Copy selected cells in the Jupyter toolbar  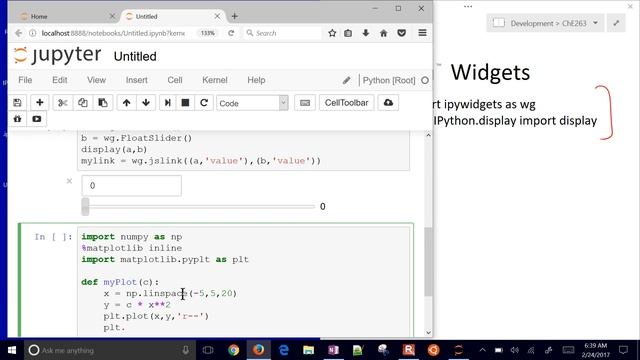coord(82,103)
